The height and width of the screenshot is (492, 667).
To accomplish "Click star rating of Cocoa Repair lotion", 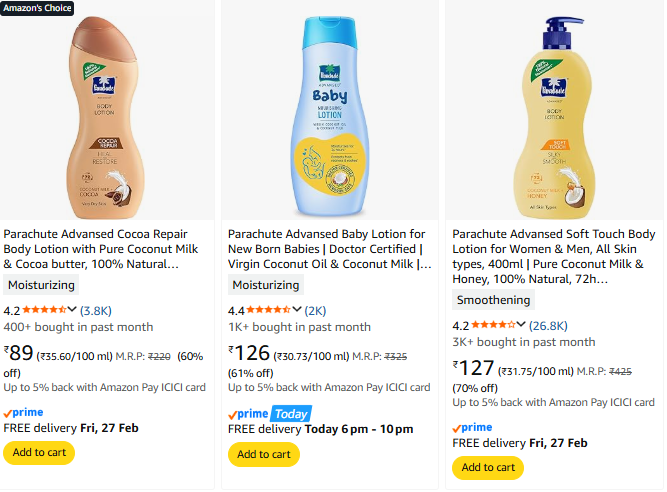I will click(44, 310).
